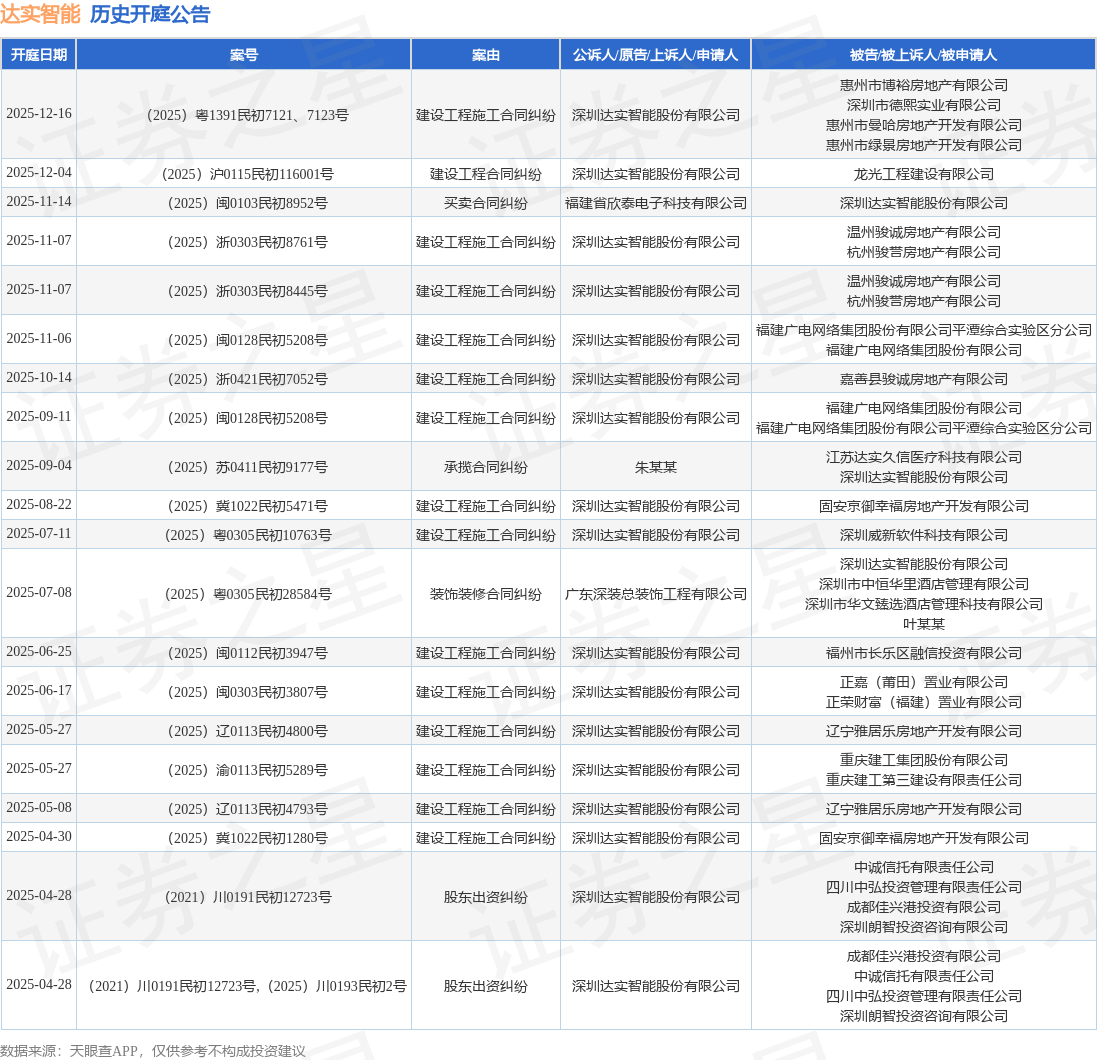Click the 公诉人/原告/上诉人/申请人 column header
Screen dimensions: 1097x1060
pyautogui.click(x=656, y=55)
